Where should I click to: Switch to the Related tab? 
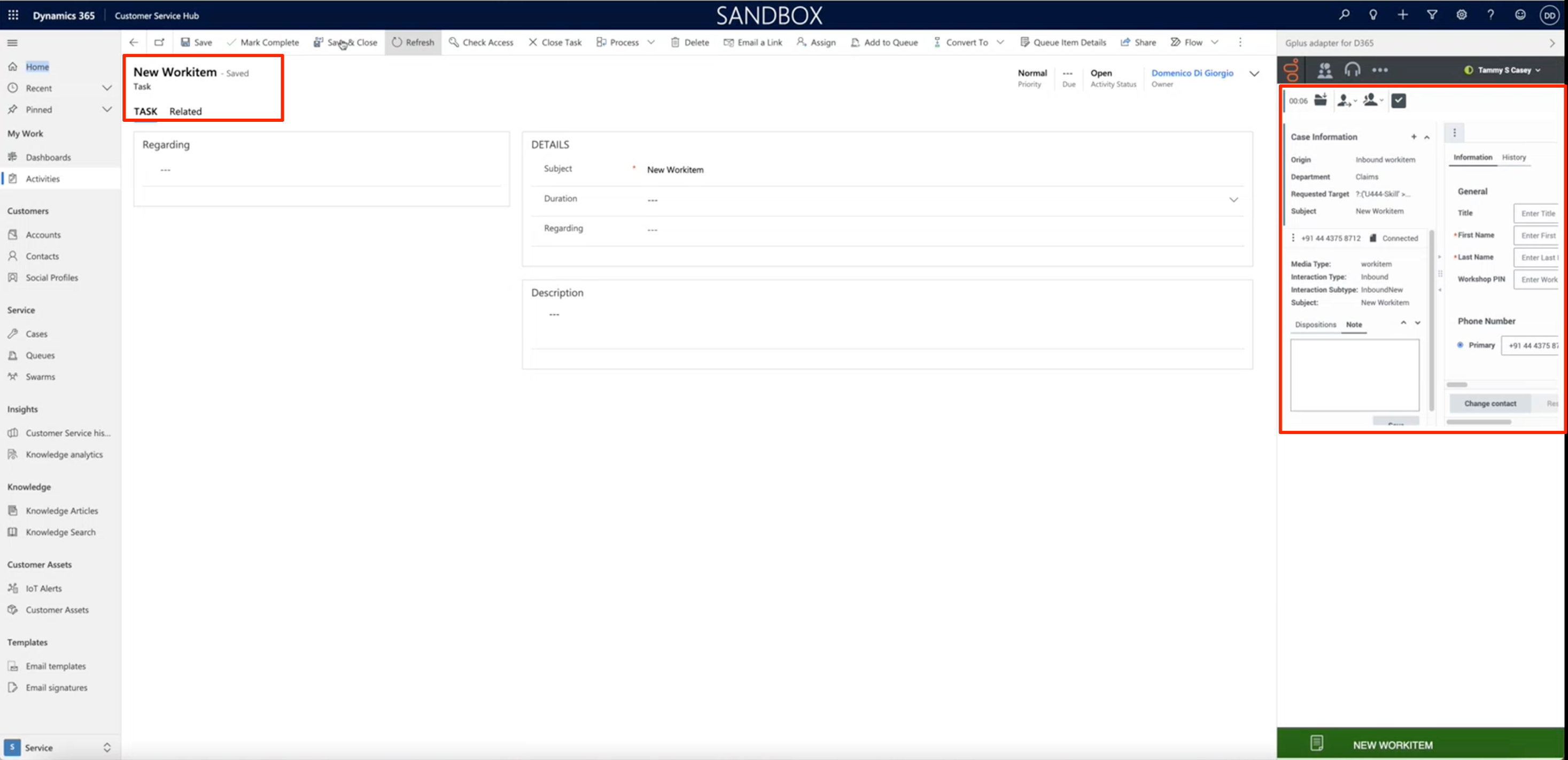pyautogui.click(x=185, y=112)
